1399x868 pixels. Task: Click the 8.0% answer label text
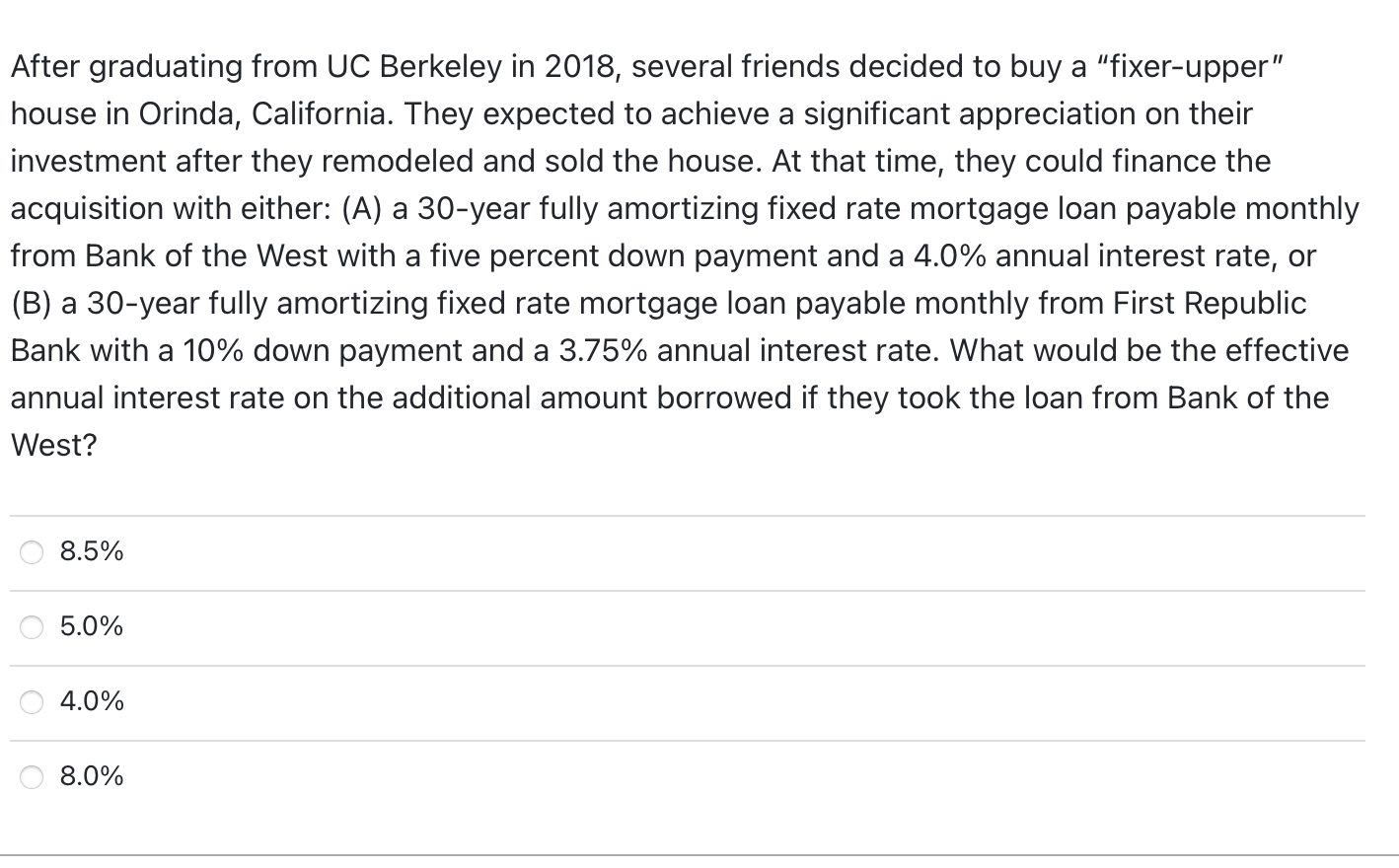[x=91, y=777]
